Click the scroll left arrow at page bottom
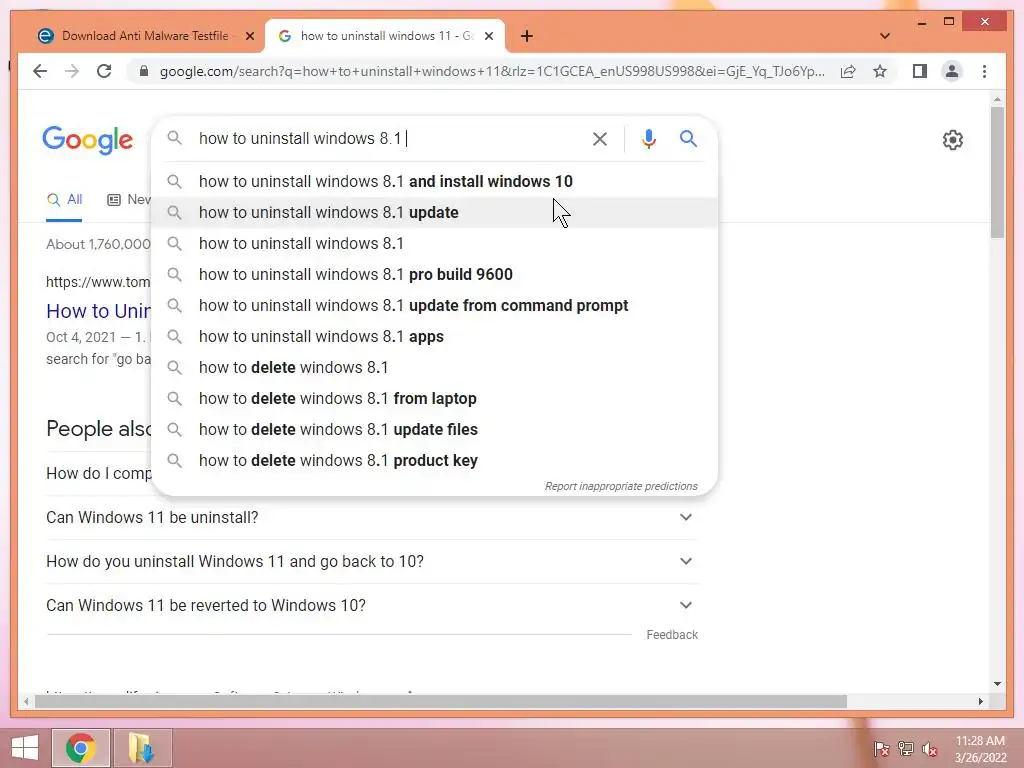Image resolution: width=1024 pixels, height=768 pixels. pyautogui.click(x=26, y=701)
